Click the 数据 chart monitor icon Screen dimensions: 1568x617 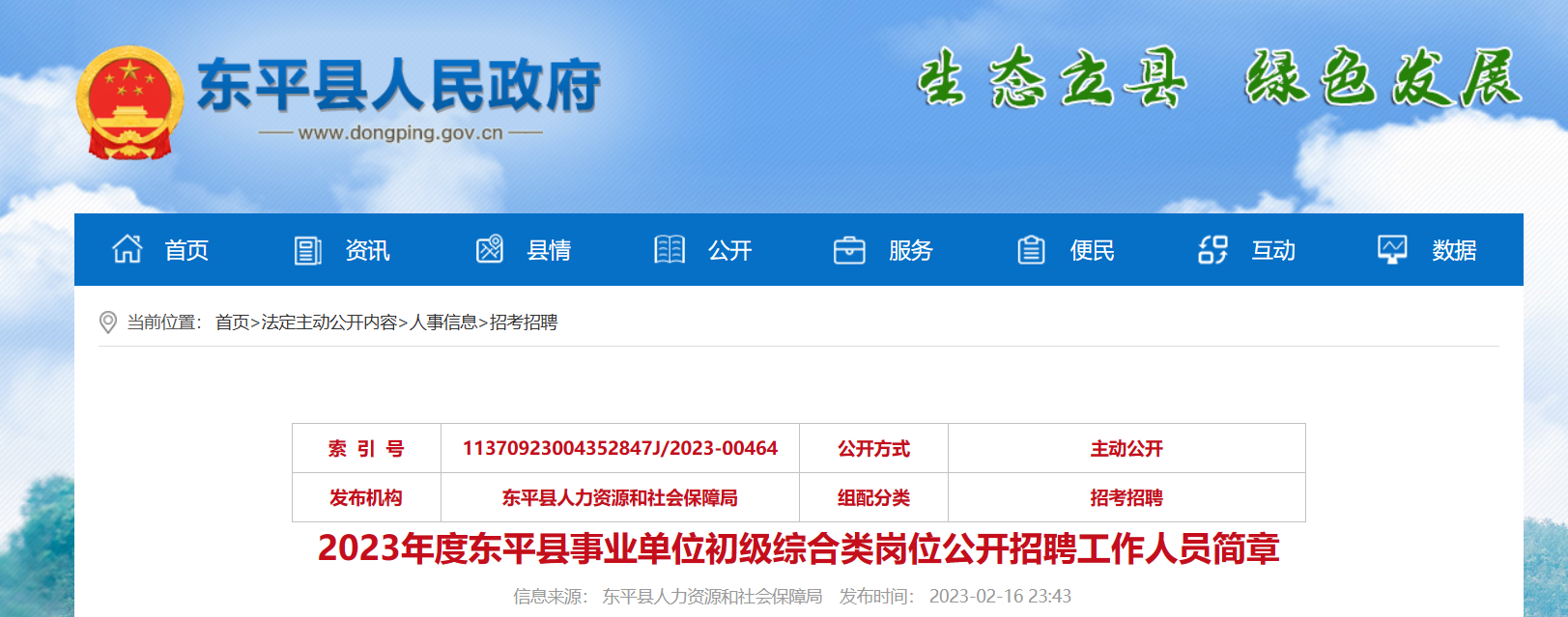[1392, 250]
